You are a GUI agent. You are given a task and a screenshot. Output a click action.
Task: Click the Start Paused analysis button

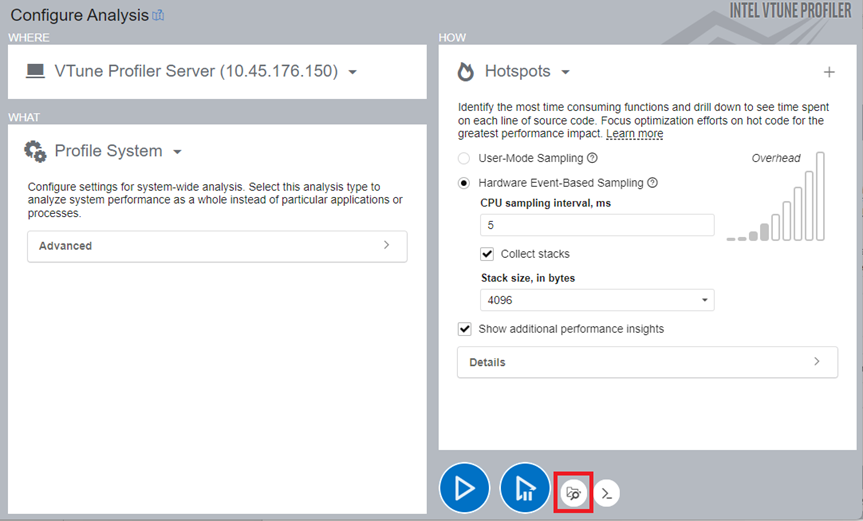tap(525, 488)
